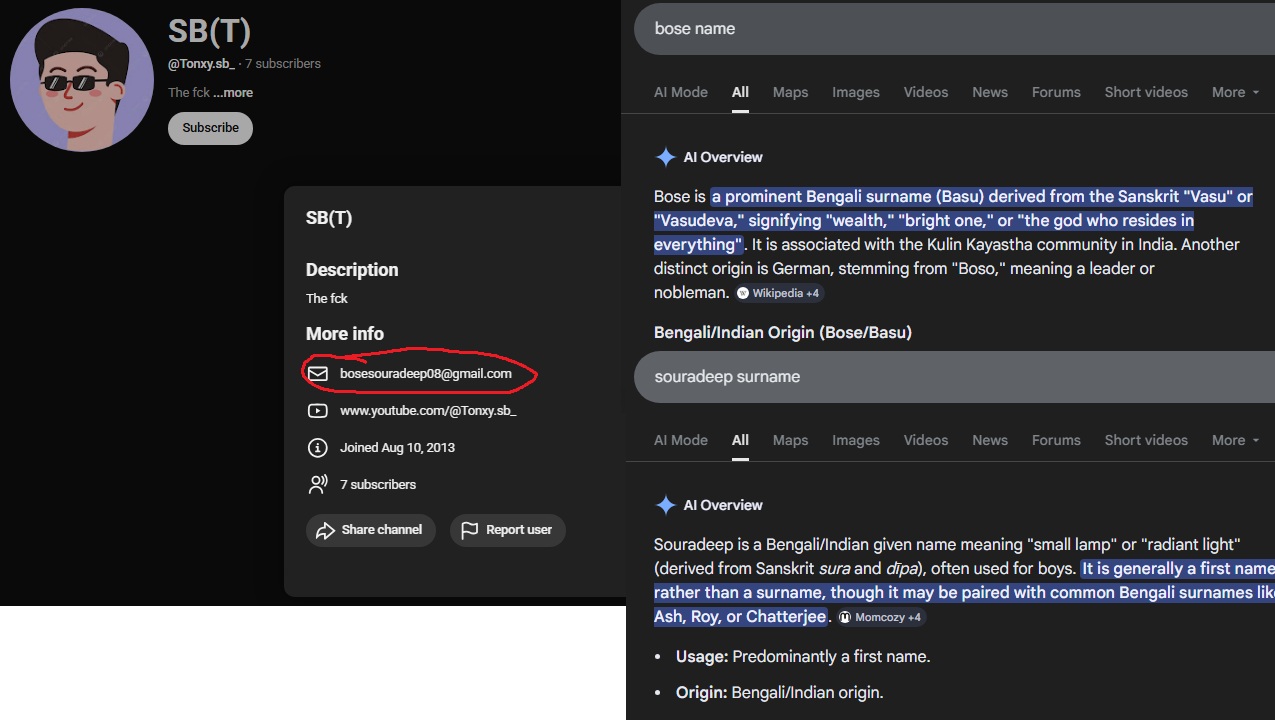This screenshot has height=720, width=1275.
Task: Open AI Mode tab in 'souradeep surname' search
Action: click(x=681, y=440)
